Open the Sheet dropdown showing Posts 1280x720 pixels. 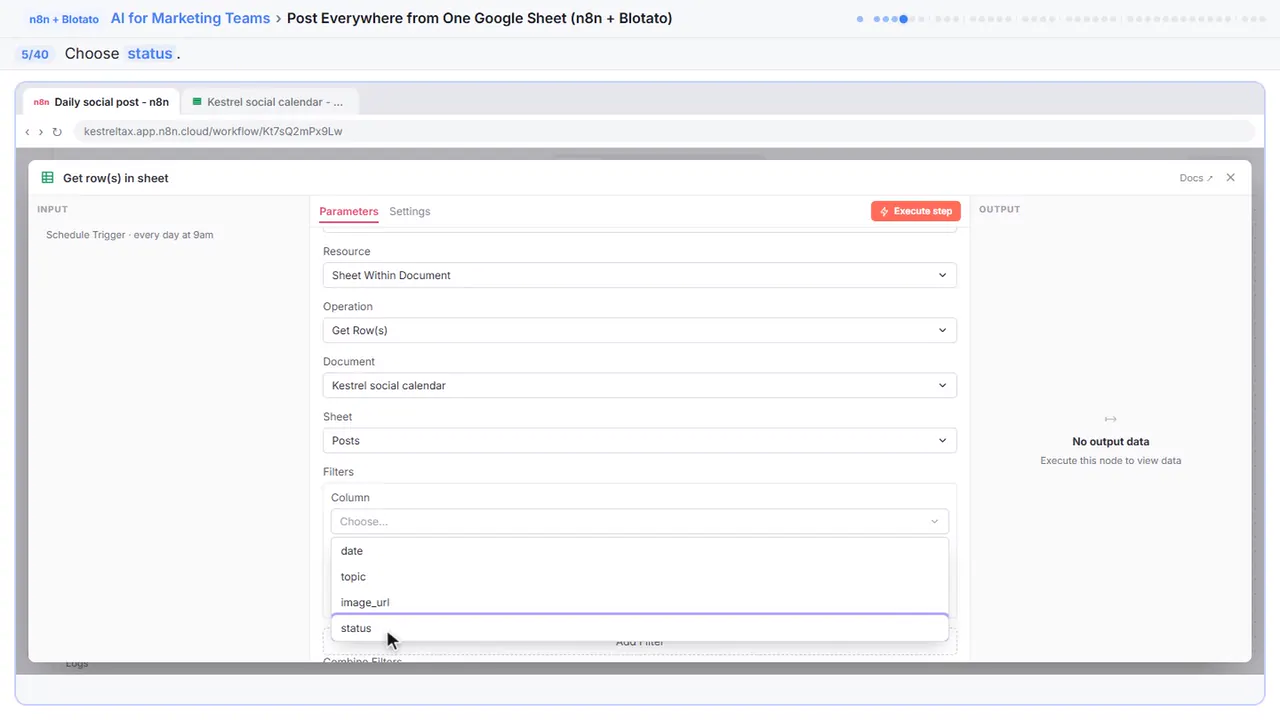point(639,440)
